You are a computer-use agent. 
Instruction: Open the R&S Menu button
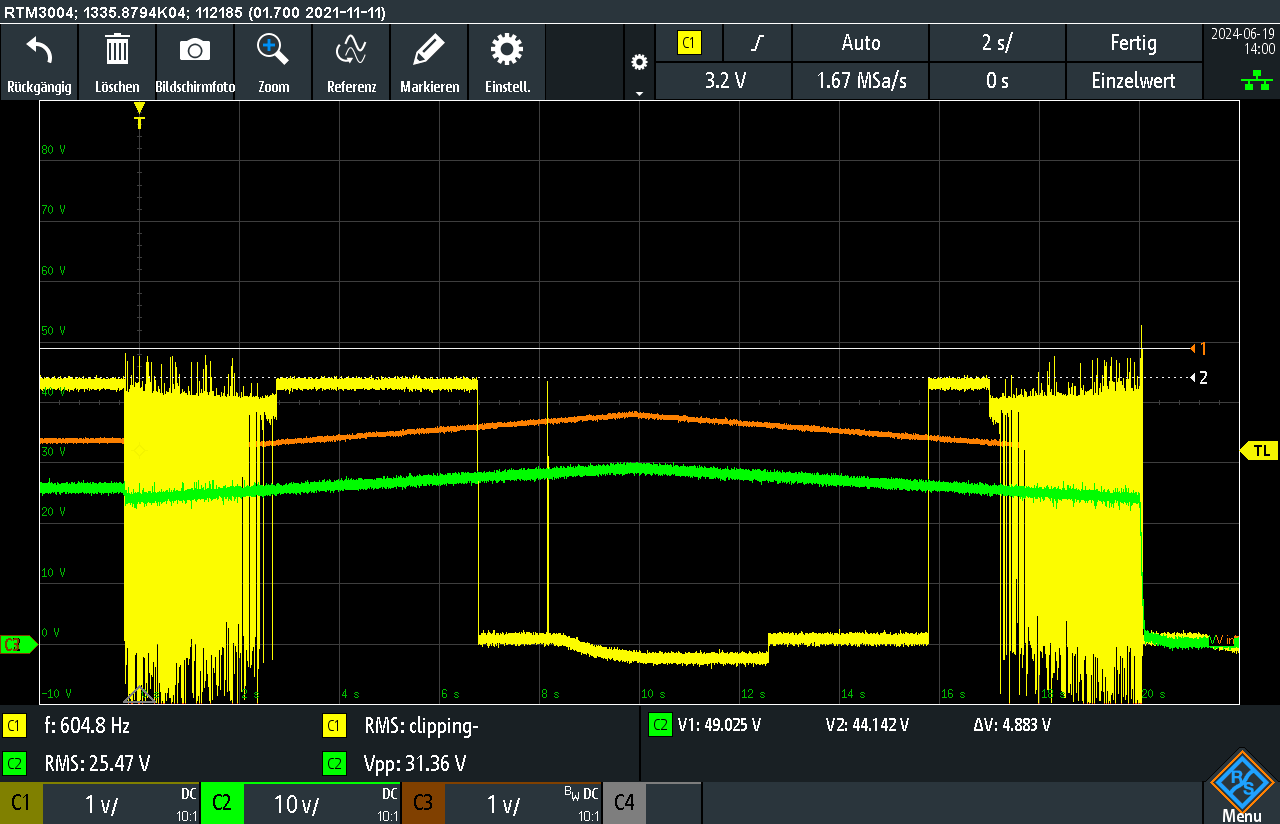pos(1241,787)
